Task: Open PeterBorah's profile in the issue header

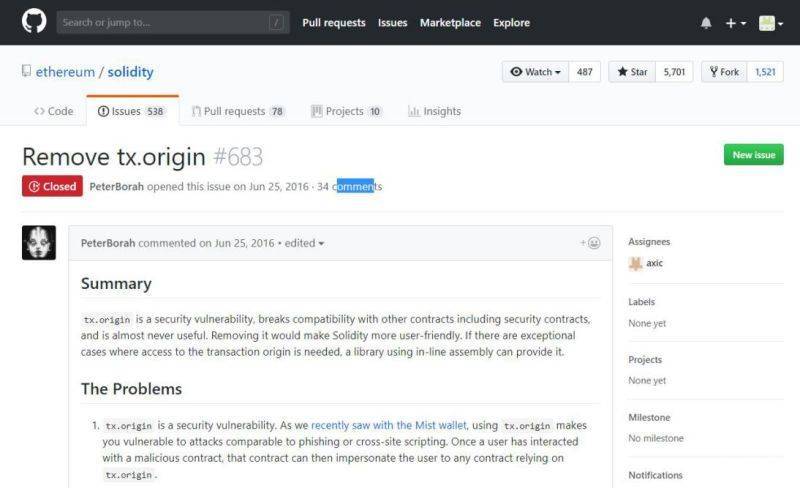Action: tap(116, 186)
